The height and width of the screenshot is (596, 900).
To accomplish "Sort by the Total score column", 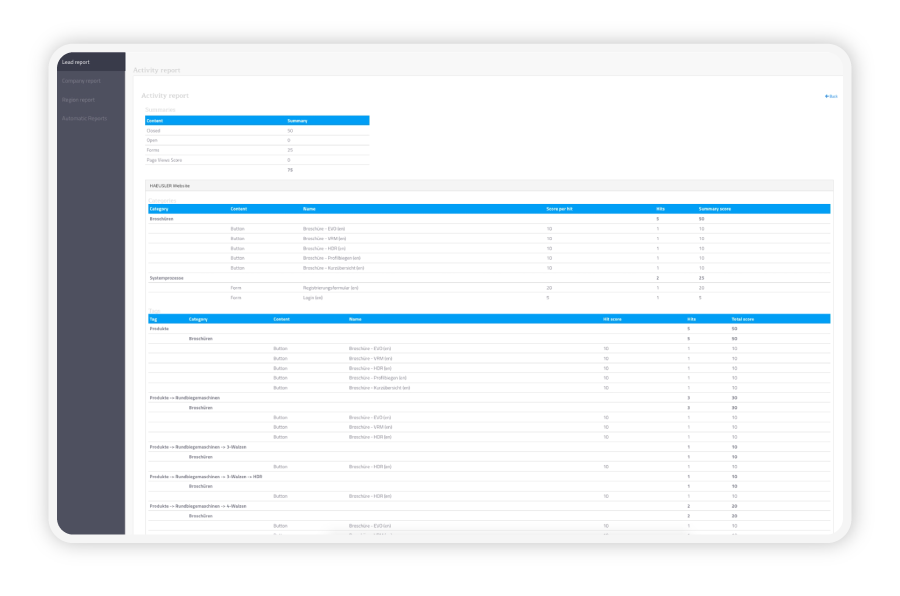I will (x=743, y=318).
